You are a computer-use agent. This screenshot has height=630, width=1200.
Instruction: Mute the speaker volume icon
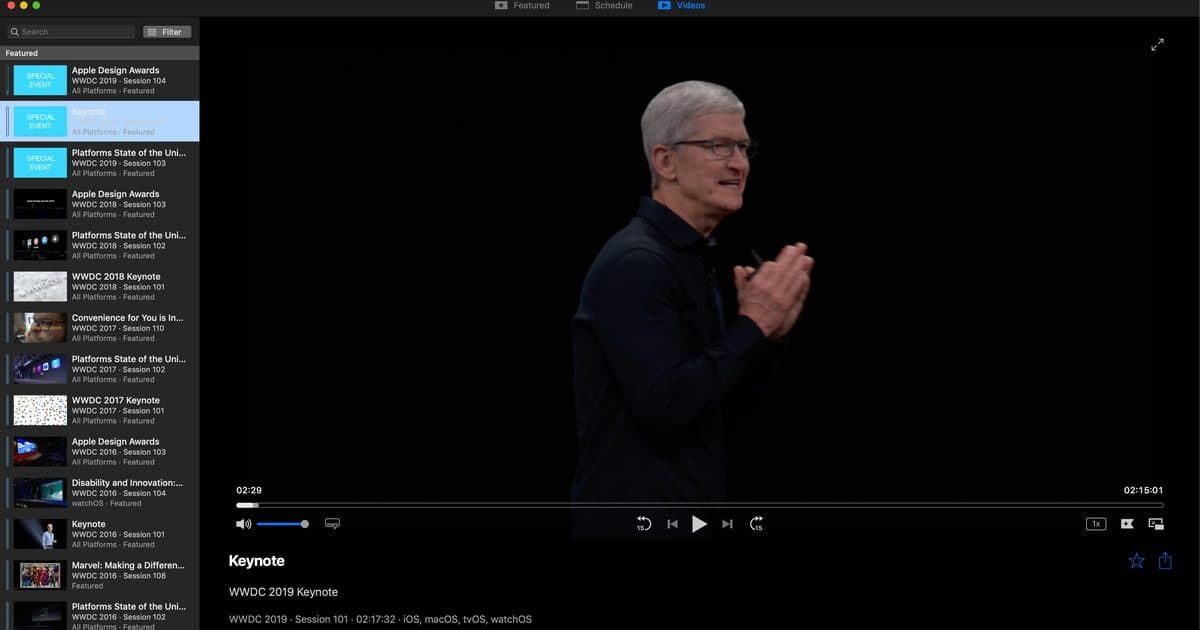(x=243, y=523)
